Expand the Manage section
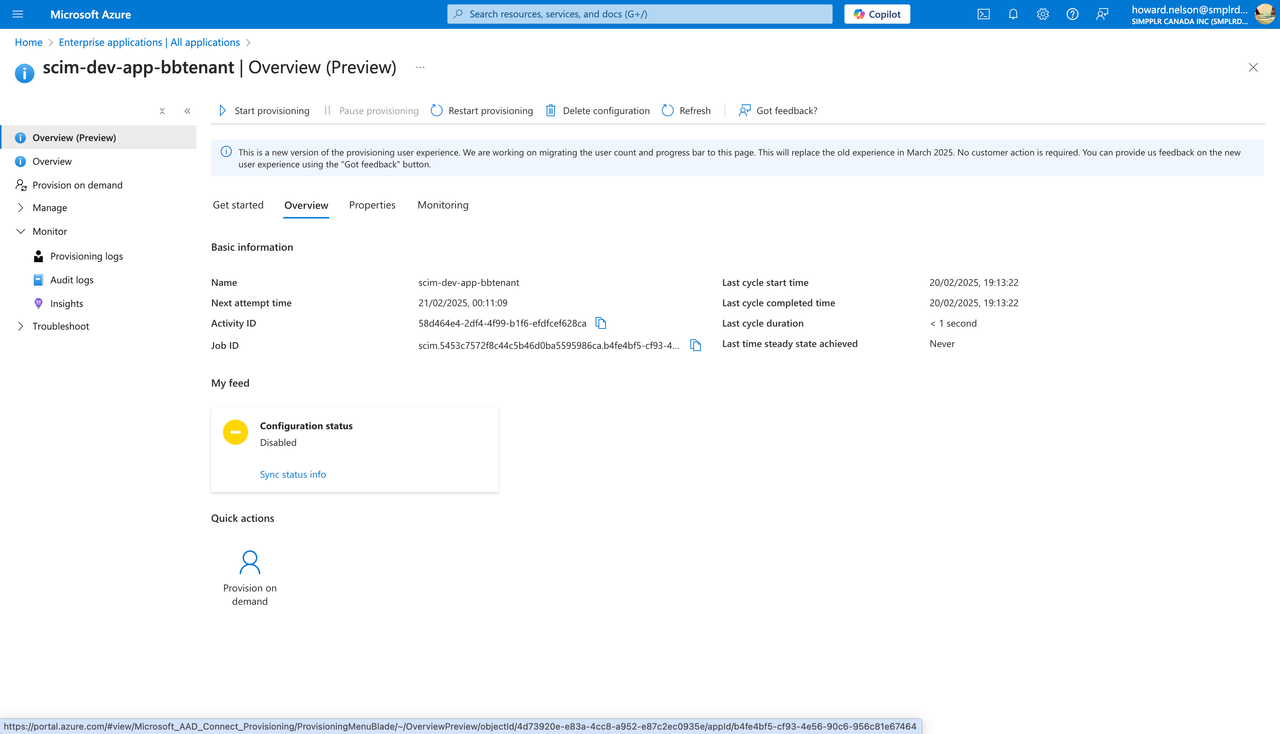Screen dimensions: 1280x734 pos(21,208)
